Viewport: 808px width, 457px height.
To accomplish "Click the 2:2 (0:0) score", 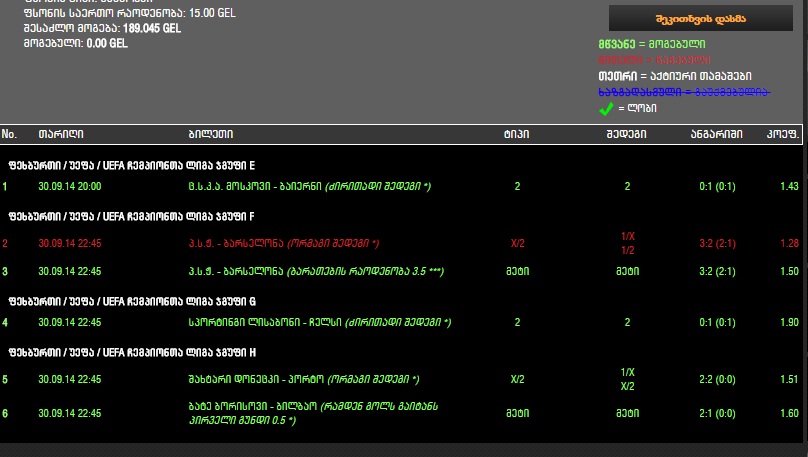I will coord(717,379).
